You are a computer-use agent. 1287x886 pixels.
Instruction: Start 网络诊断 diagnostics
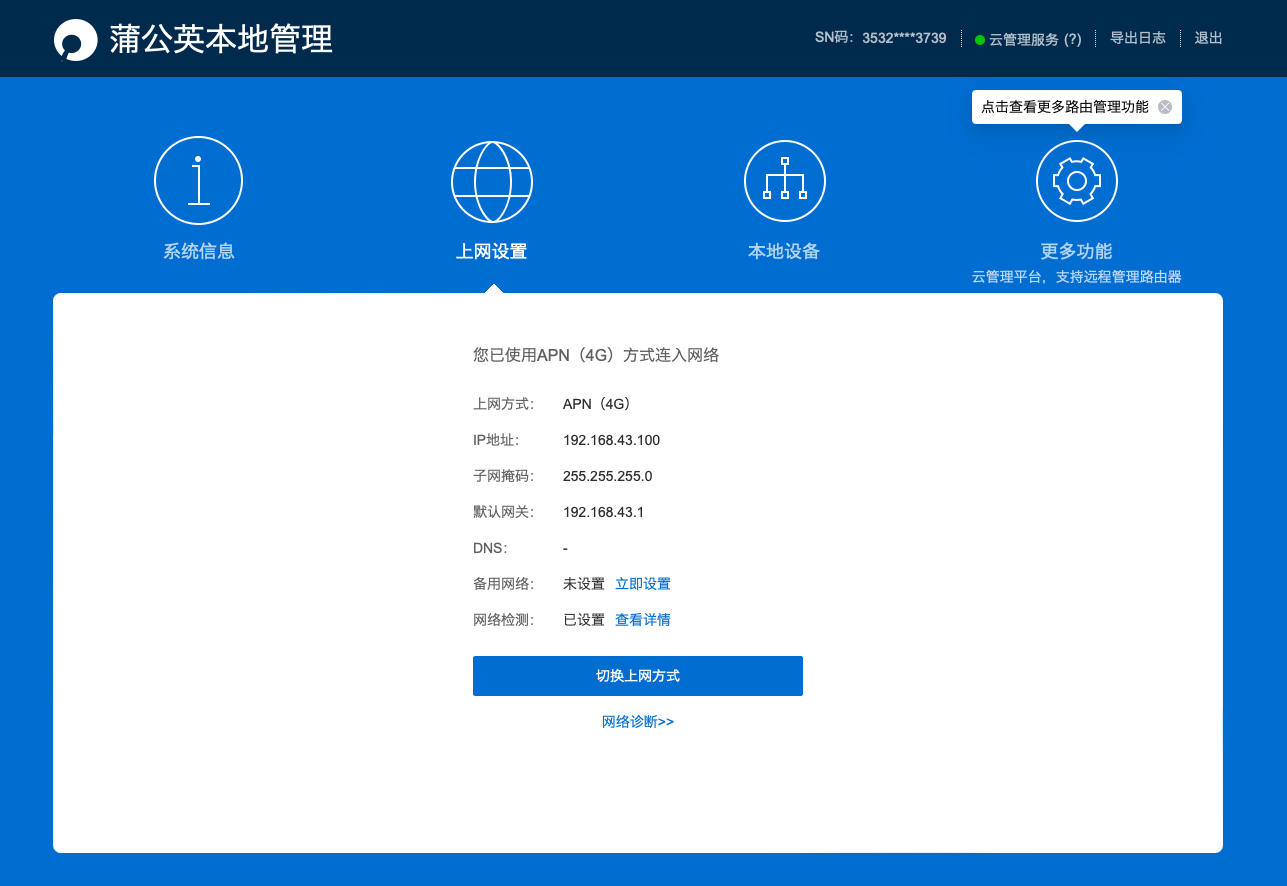click(638, 721)
